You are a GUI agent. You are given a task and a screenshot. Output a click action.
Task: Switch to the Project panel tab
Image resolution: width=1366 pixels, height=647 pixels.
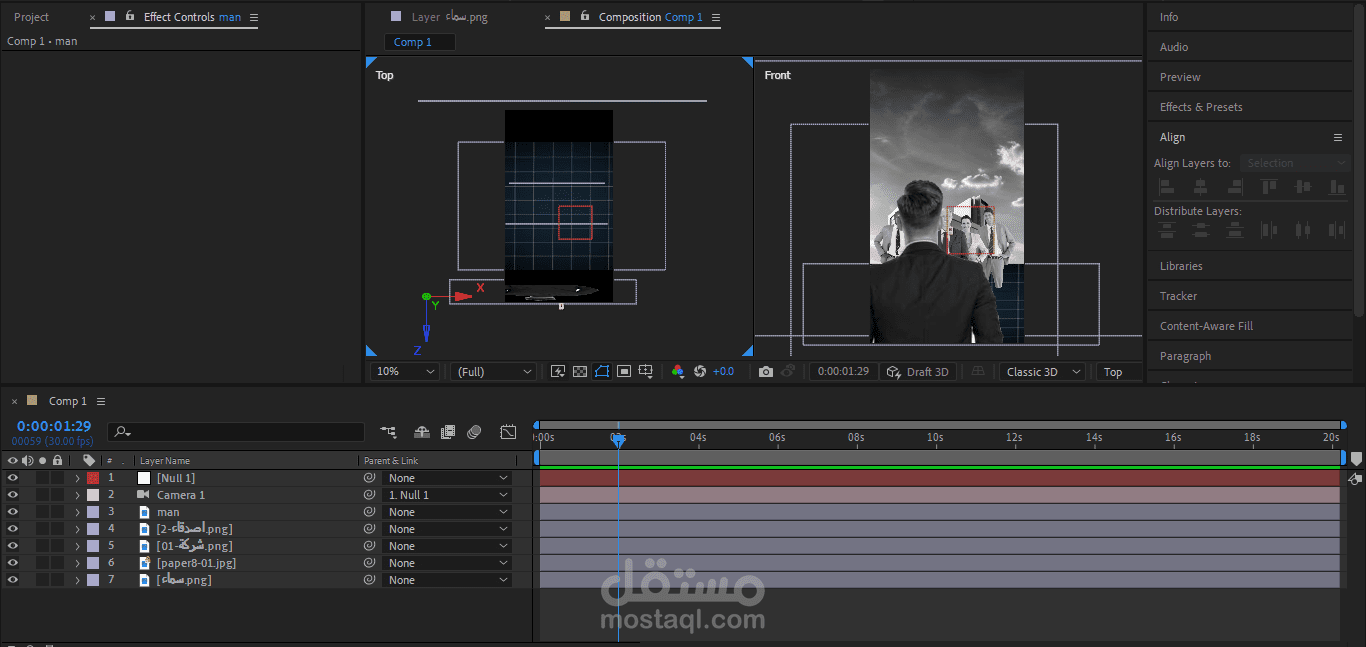click(31, 17)
